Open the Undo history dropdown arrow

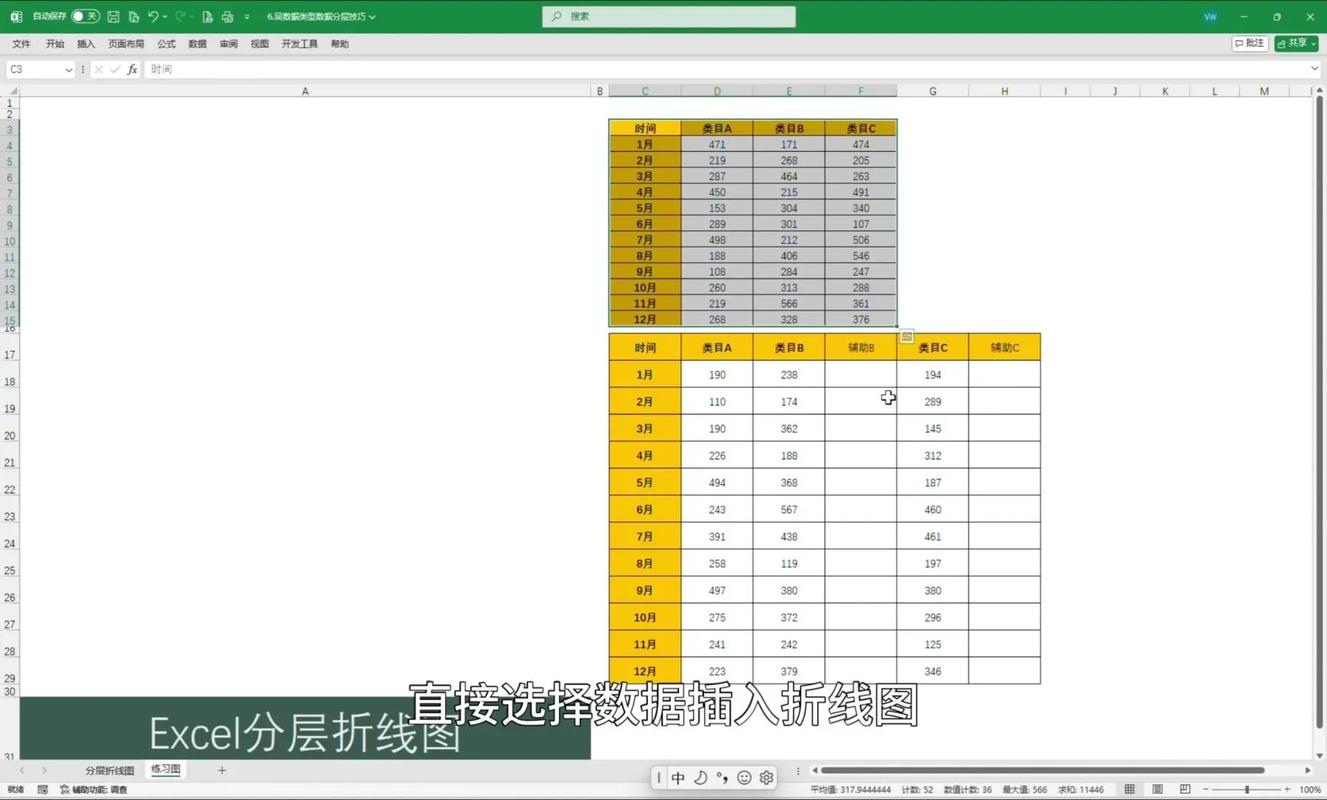click(166, 17)
